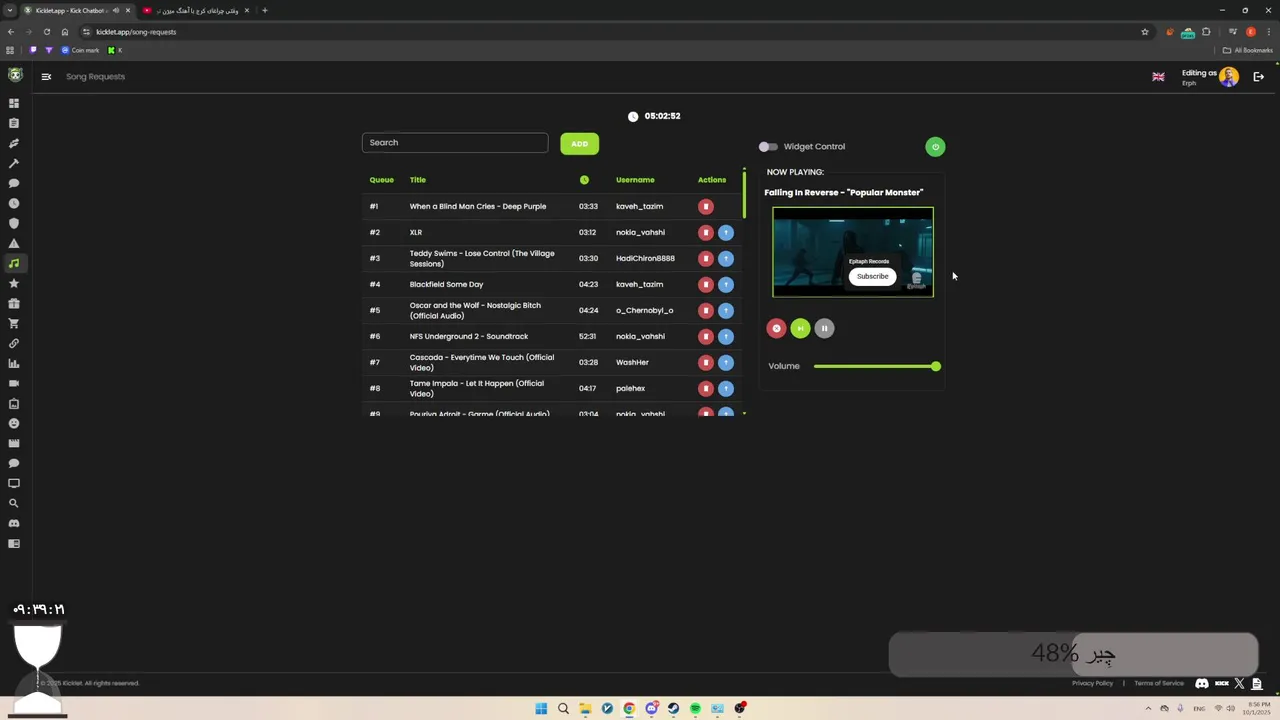Click the Username column header
Screen dimensions: 1280x720
point(635,180)
